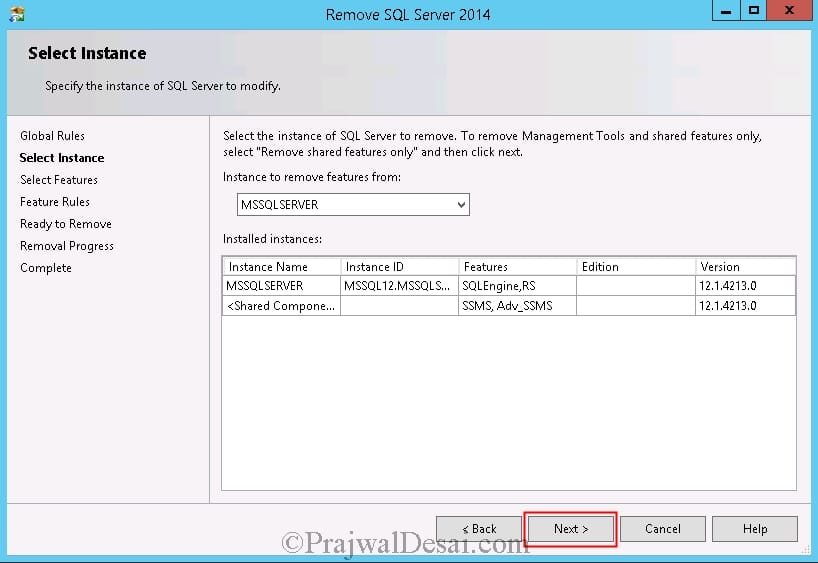Select the MSSQLSERVER instance row
The width and height of the screenshot is (818, 563).
coord(509,285)
